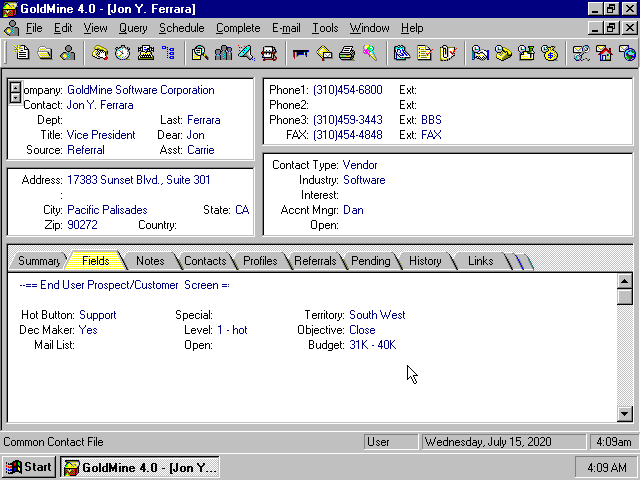Image resolution: width=640 pixels, height=480 pixels.
Task: Click the handshake with clock icon
Action: (480, 53)
